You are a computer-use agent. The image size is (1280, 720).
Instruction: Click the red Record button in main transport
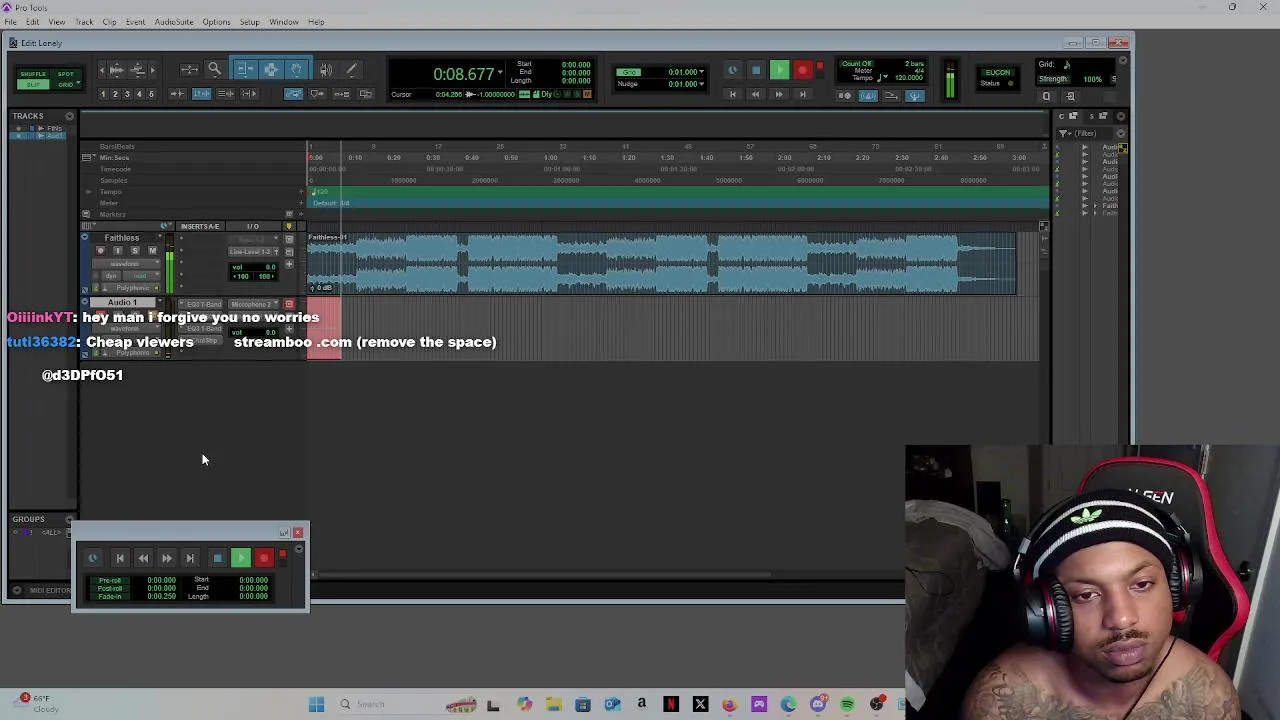(803, 69)
